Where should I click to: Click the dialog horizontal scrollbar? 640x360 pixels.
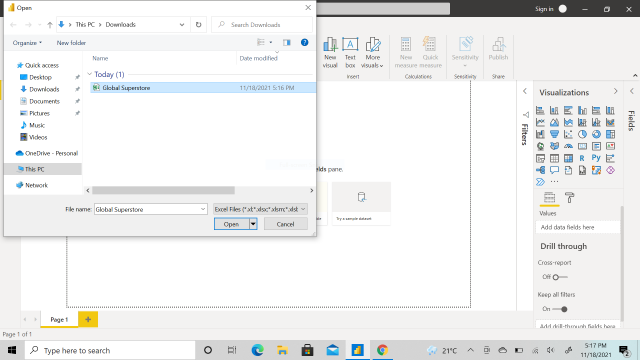point(163,191)
